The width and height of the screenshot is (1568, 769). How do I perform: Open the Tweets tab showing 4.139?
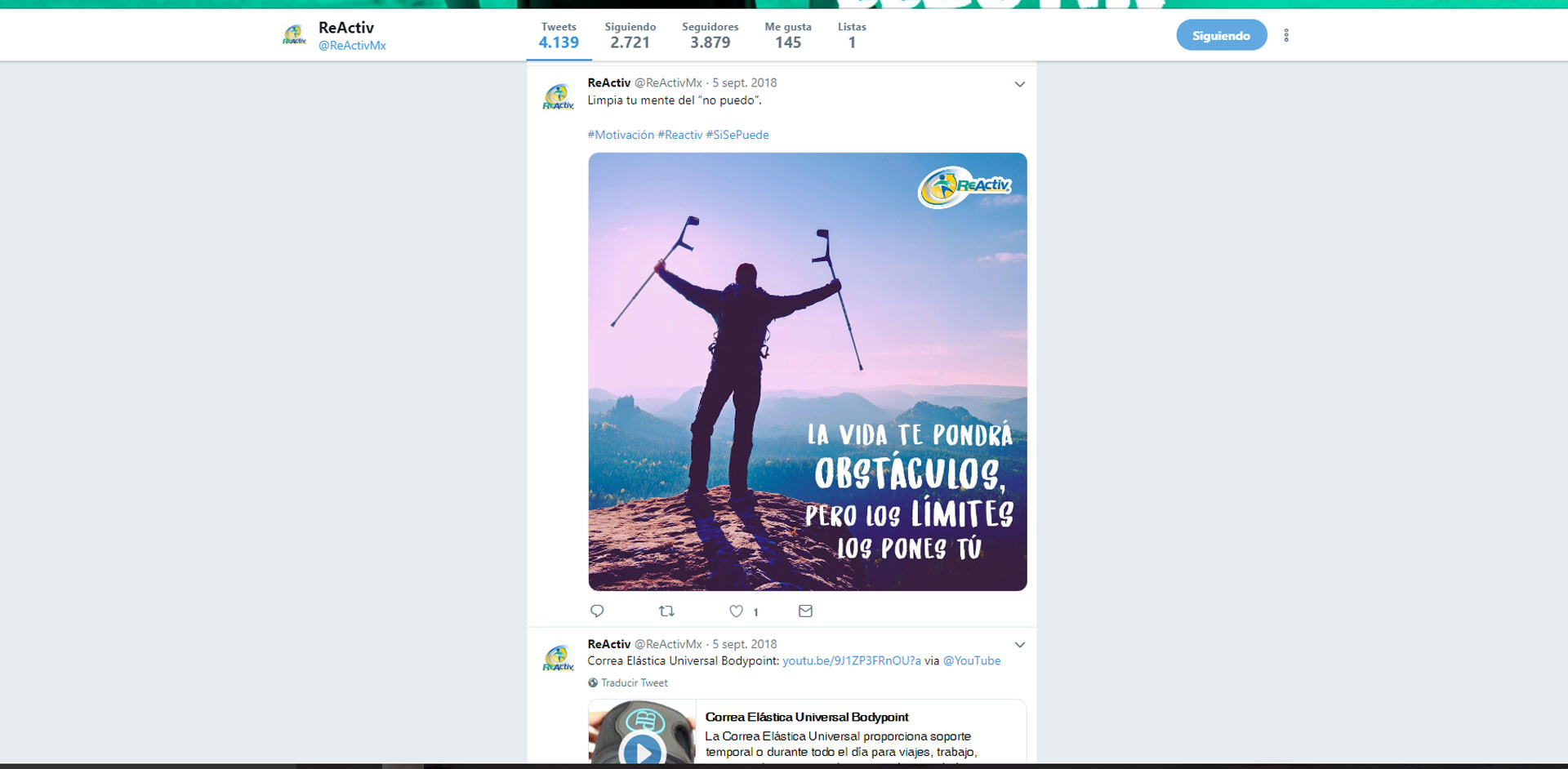tap(559, 35)
